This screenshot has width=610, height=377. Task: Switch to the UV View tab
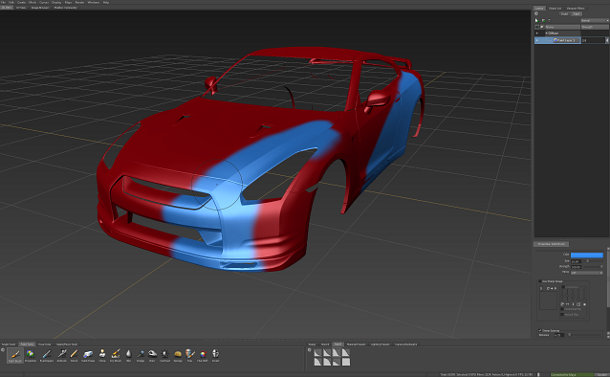tap(21, 7)
